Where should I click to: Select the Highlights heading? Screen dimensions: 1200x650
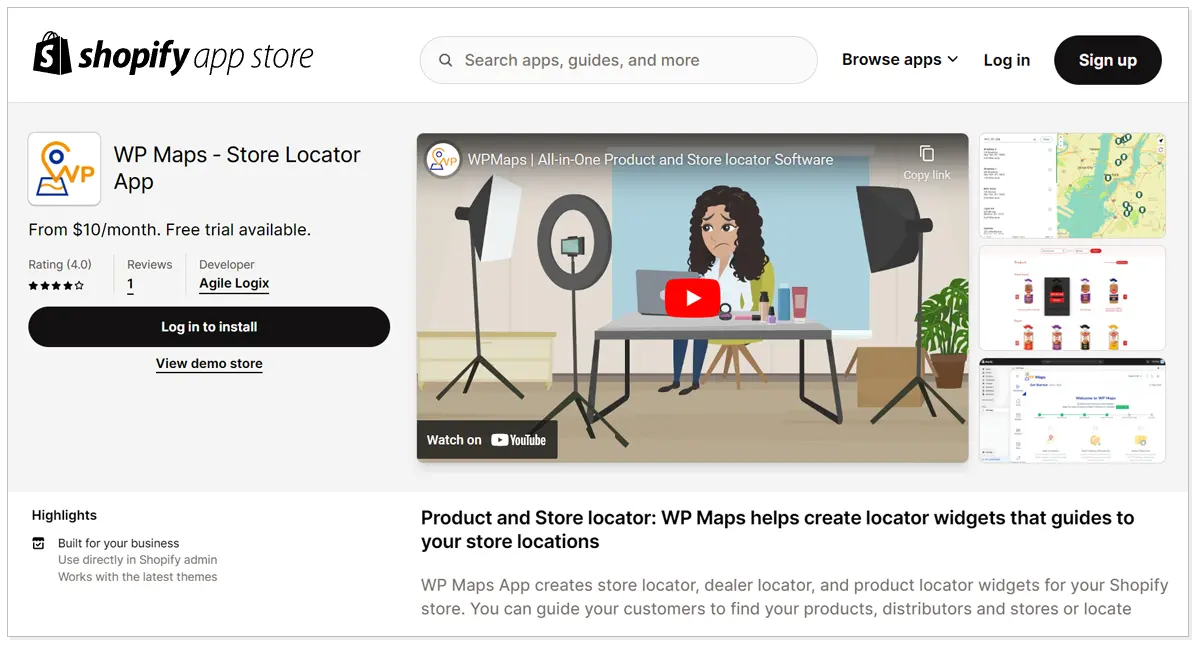pyautogui.click(x=64, y=515)
